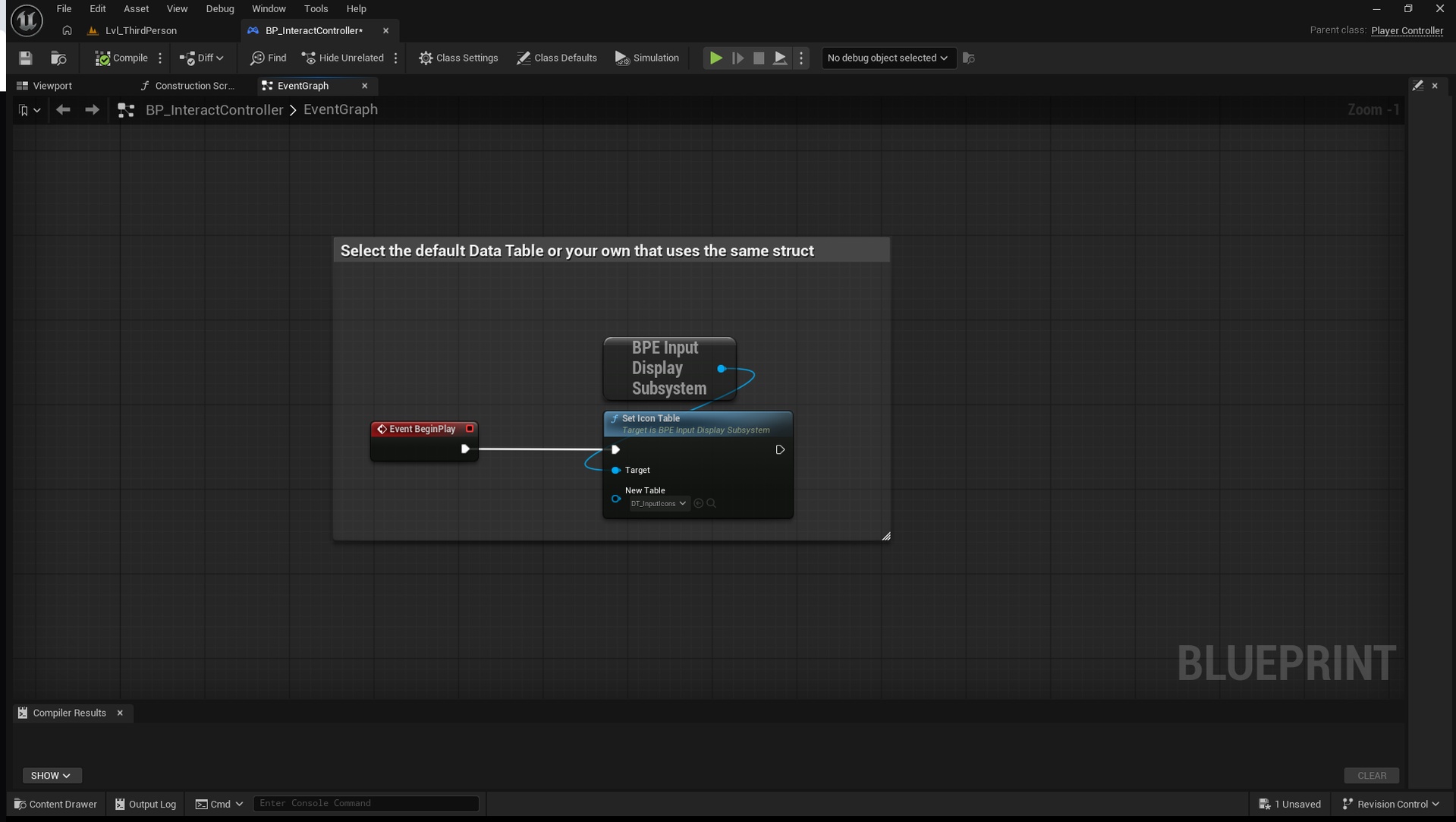Toggle Hide Unrelated nodes
This screenshot has width=1456, height=822.
(x=342, y=58)
